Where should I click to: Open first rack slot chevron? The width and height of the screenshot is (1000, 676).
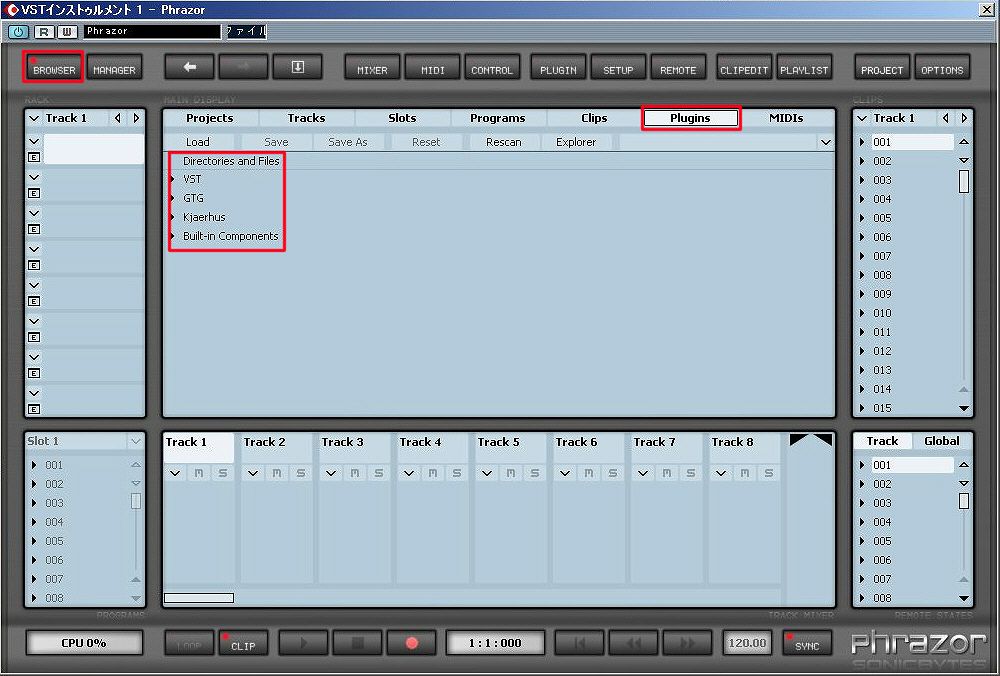34,142
